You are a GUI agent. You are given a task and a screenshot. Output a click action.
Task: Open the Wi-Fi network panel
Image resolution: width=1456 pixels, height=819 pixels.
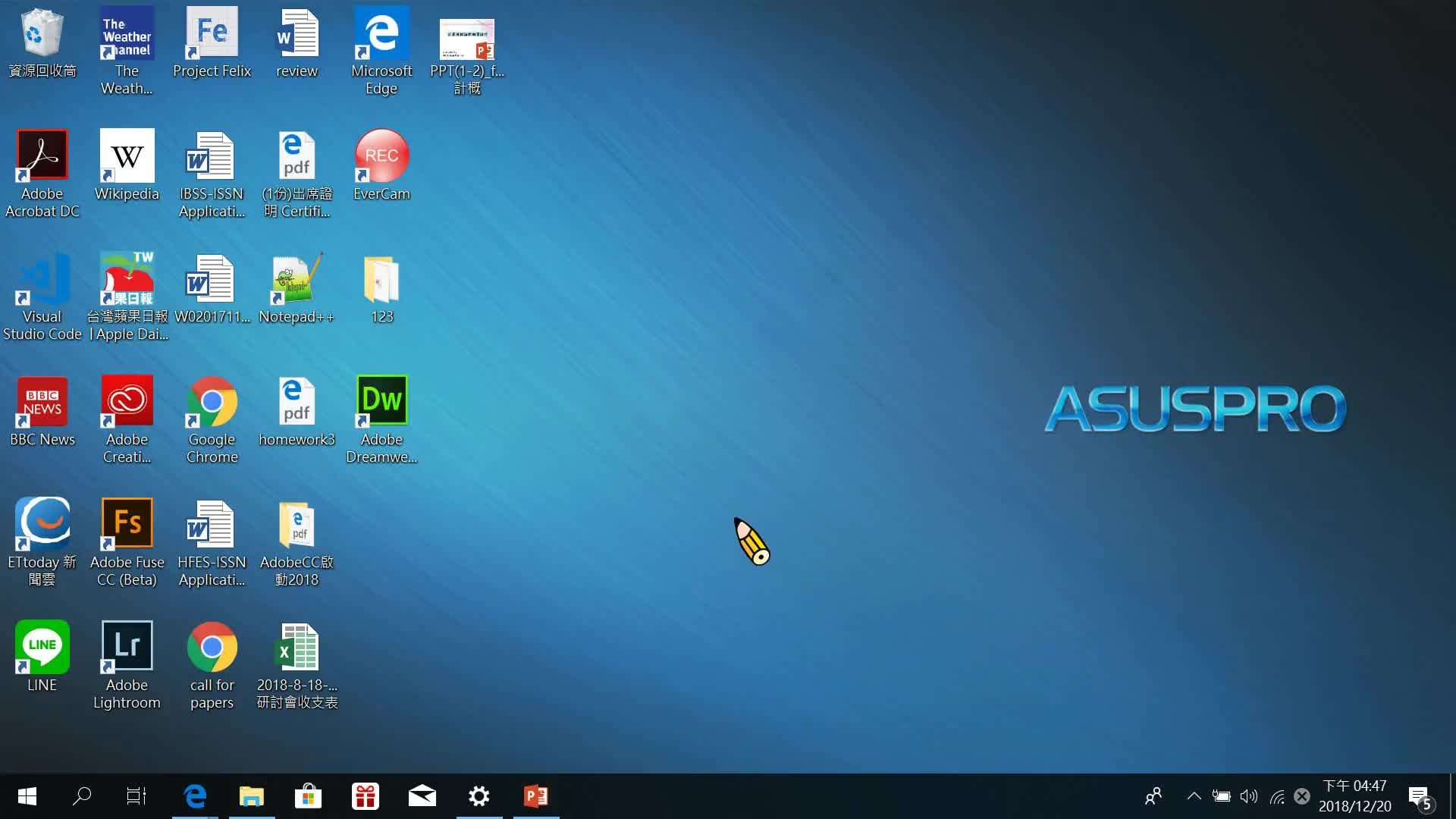pyautogui.click(x=1276, y=796)
